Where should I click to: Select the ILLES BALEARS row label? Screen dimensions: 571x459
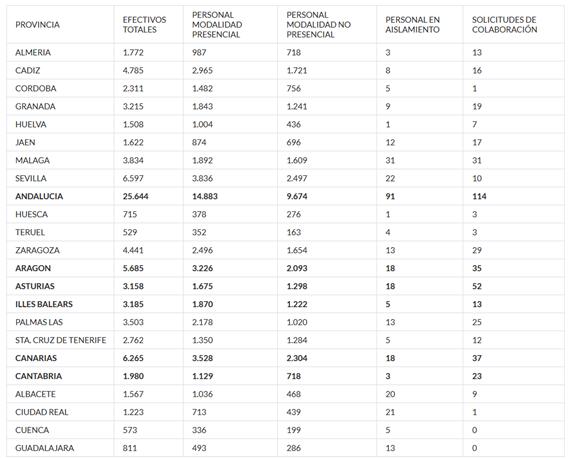click(x=44, y=304)
